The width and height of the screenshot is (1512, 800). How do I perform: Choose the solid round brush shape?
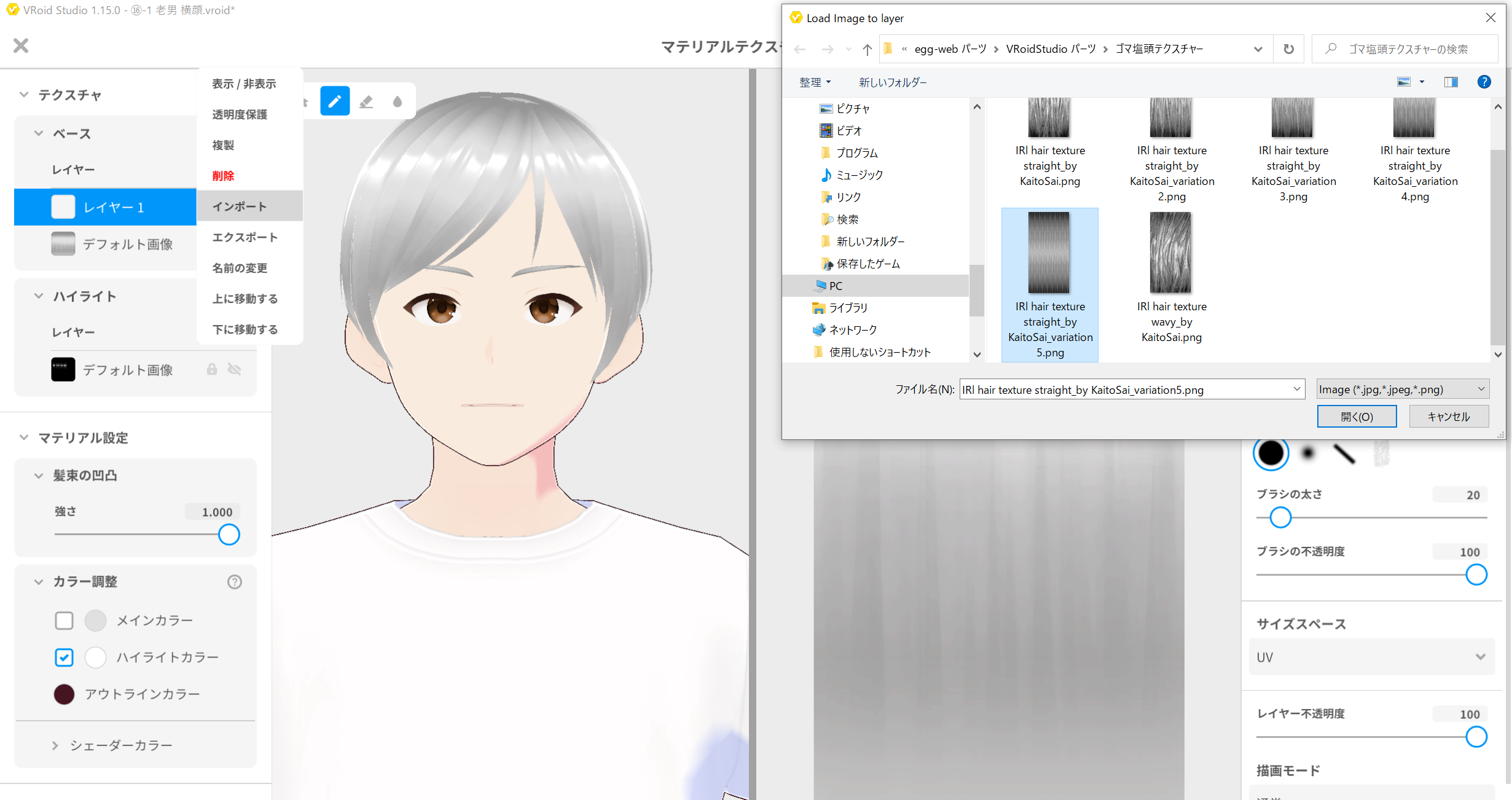coord(1271,453)
